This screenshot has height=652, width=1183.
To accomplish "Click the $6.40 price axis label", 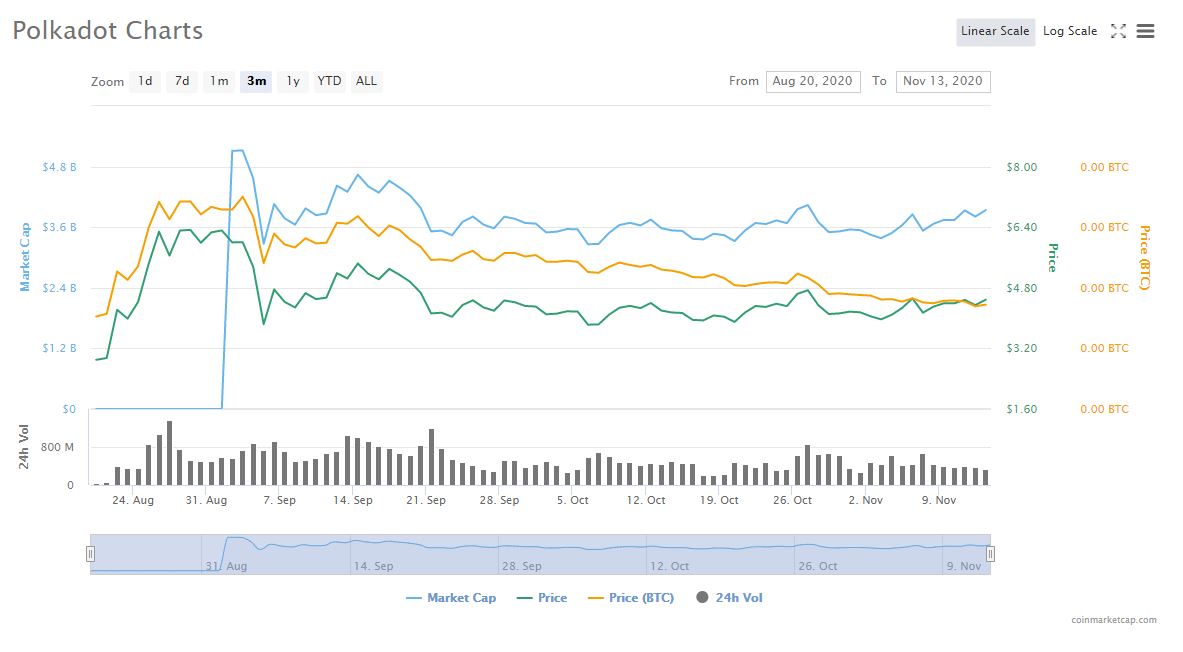I will tap(1022, 227).
